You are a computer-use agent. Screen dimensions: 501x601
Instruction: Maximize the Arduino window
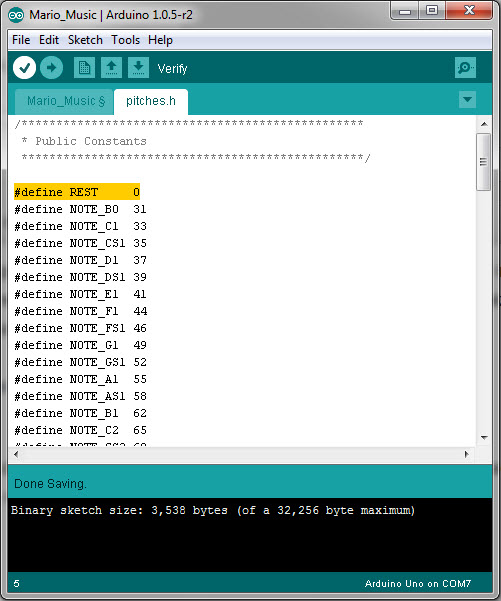pos(432,11)
